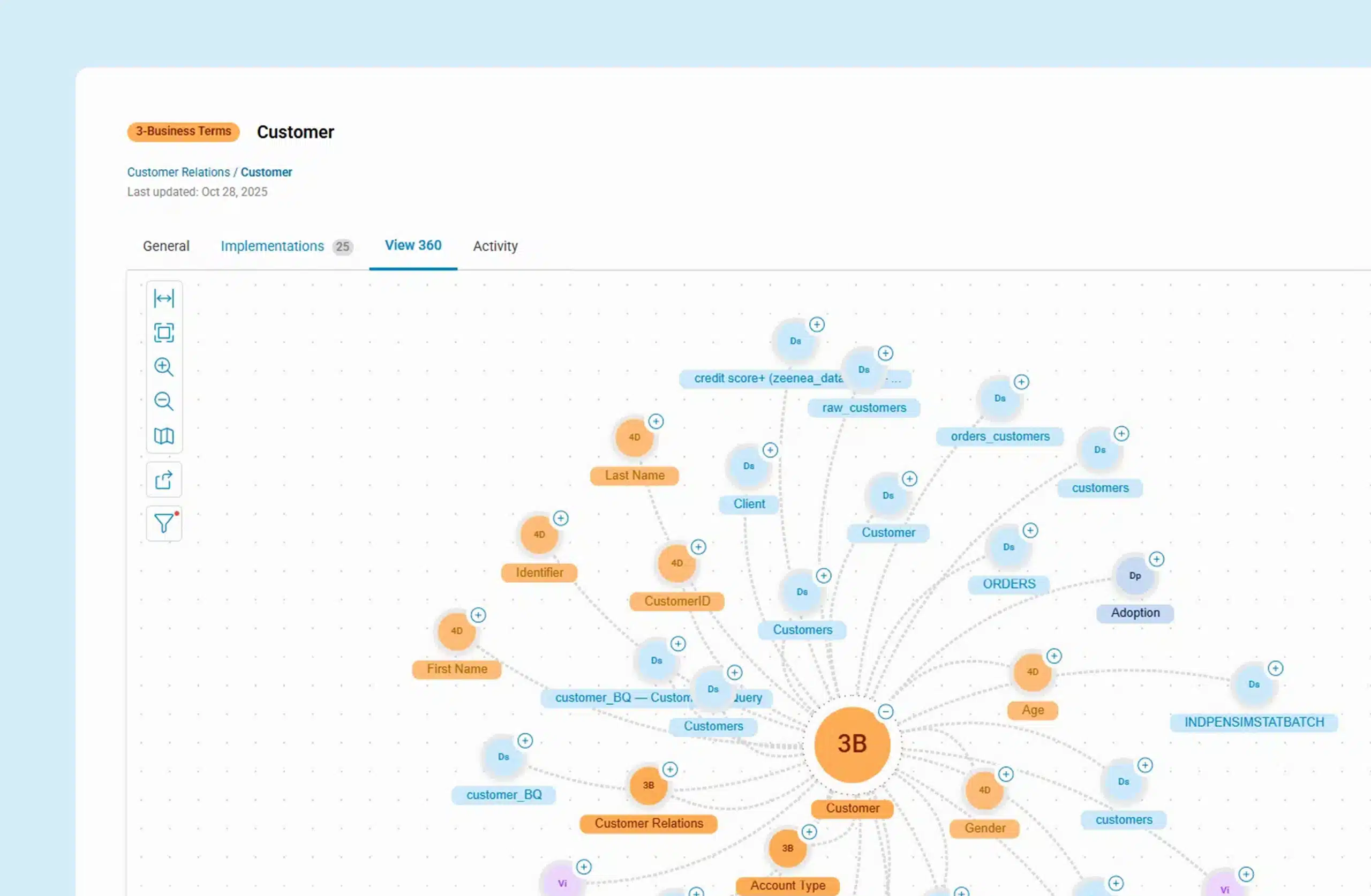Zoom out of the graph

point(163,401)
